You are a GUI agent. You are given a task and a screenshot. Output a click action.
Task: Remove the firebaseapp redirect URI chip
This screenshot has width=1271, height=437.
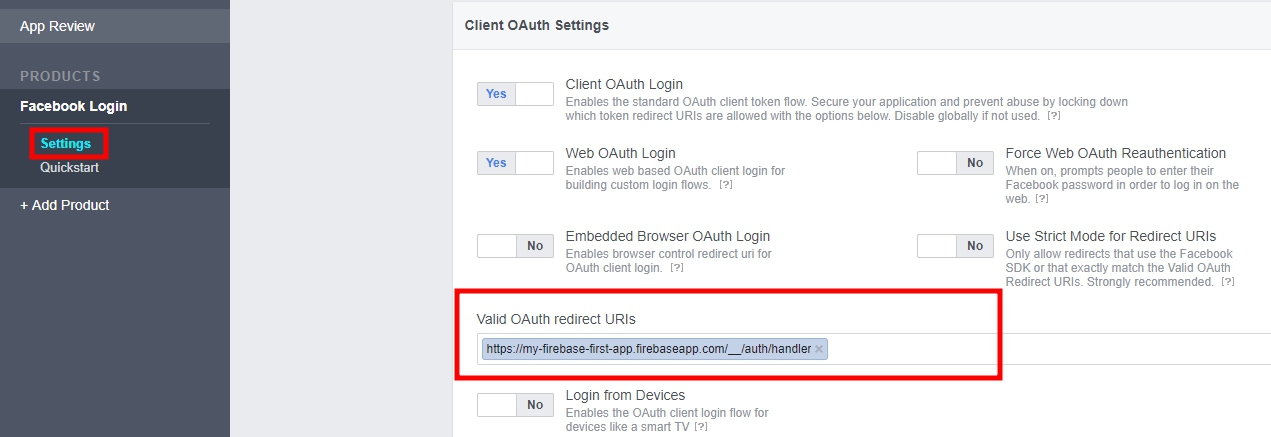[x=819, y=349]
